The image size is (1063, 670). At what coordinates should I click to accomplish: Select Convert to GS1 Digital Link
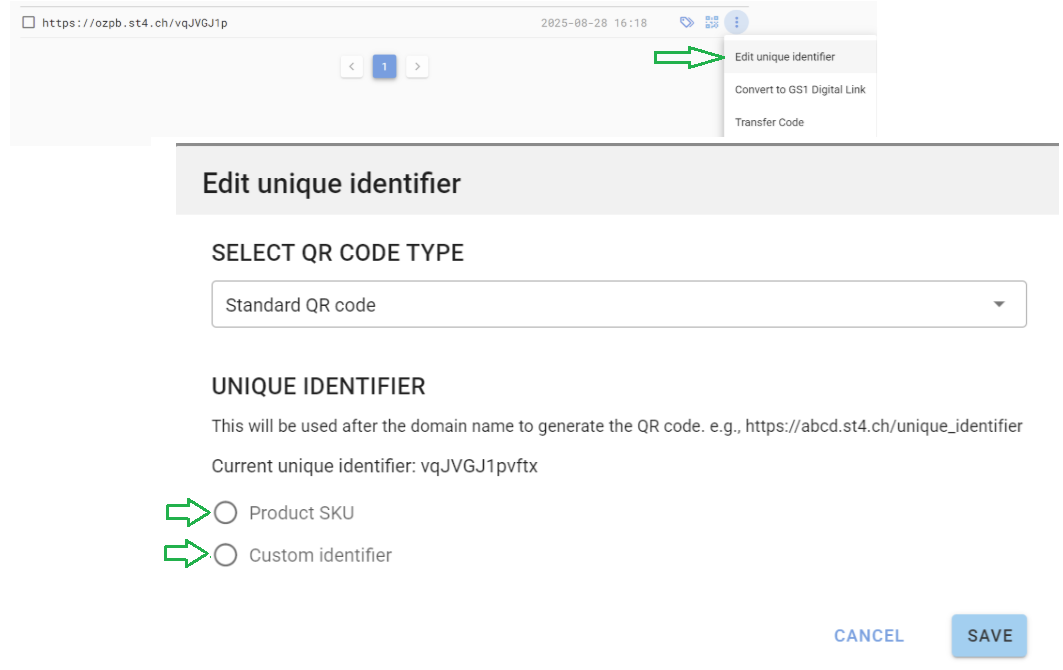tap(799, 89)
